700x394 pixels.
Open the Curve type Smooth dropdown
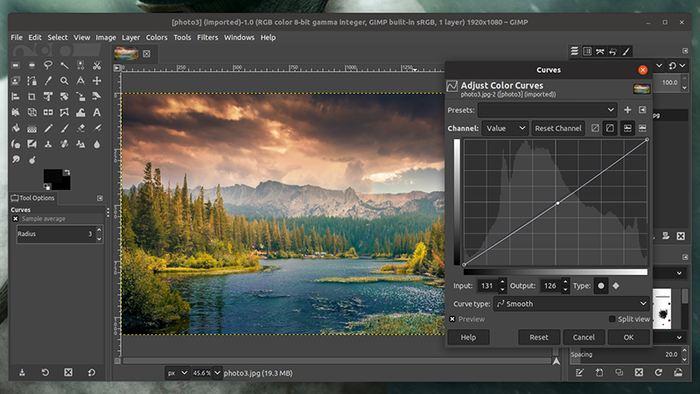point(572,304)
